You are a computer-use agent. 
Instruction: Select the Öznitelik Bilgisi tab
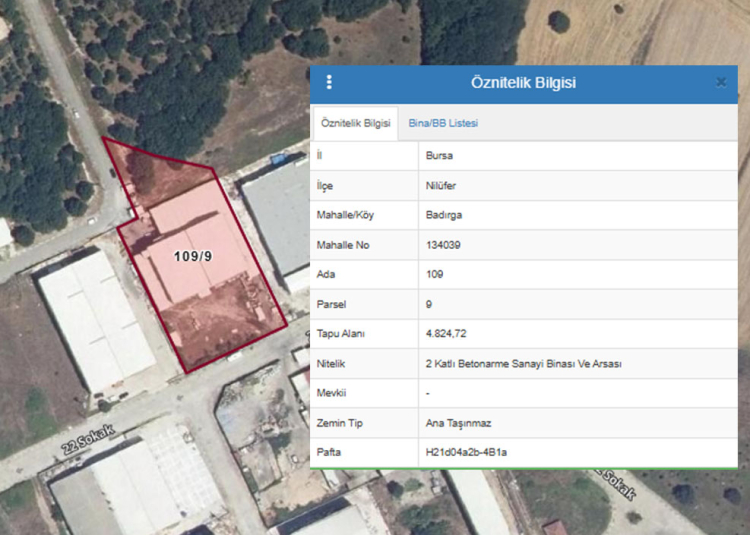(x=354, y=123)
